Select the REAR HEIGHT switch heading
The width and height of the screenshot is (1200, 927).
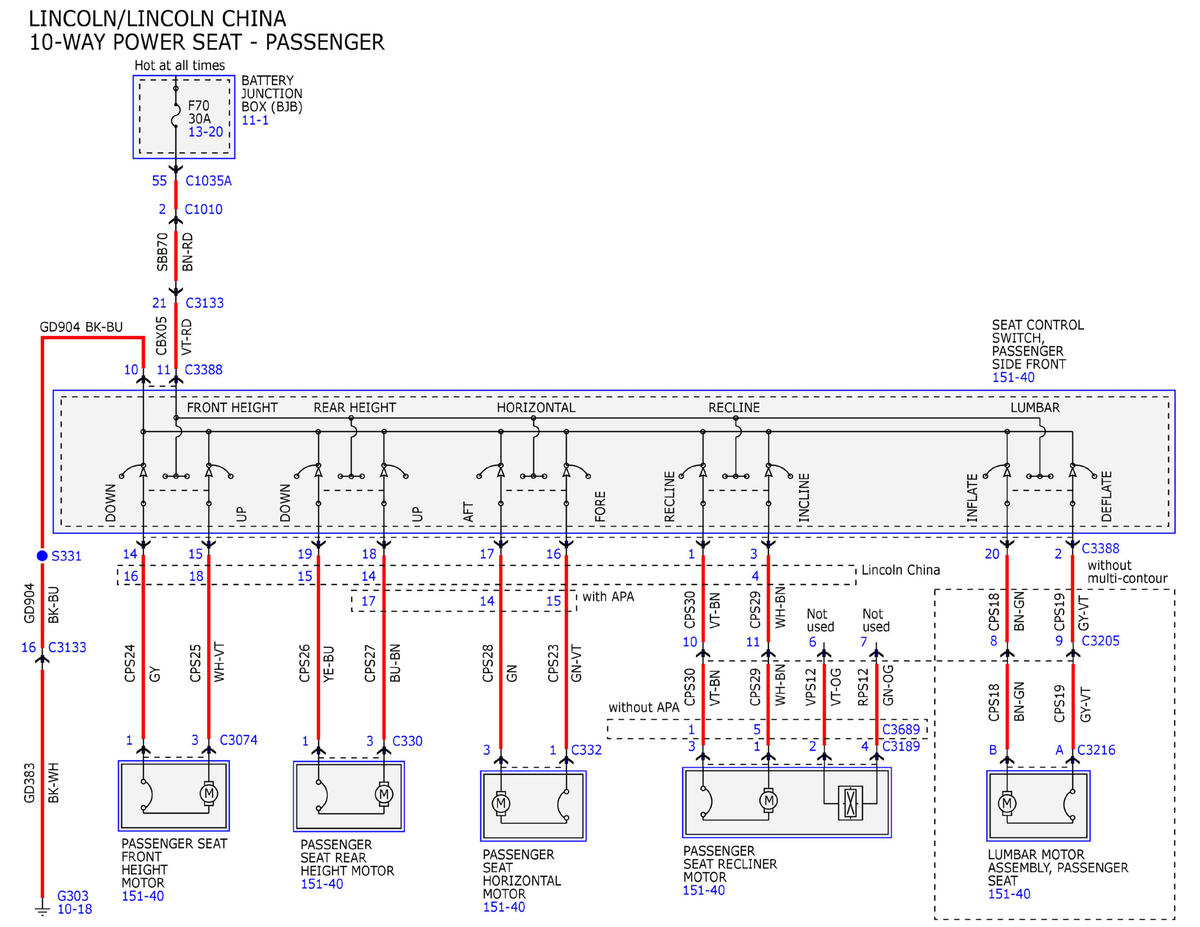coord(355,407)
